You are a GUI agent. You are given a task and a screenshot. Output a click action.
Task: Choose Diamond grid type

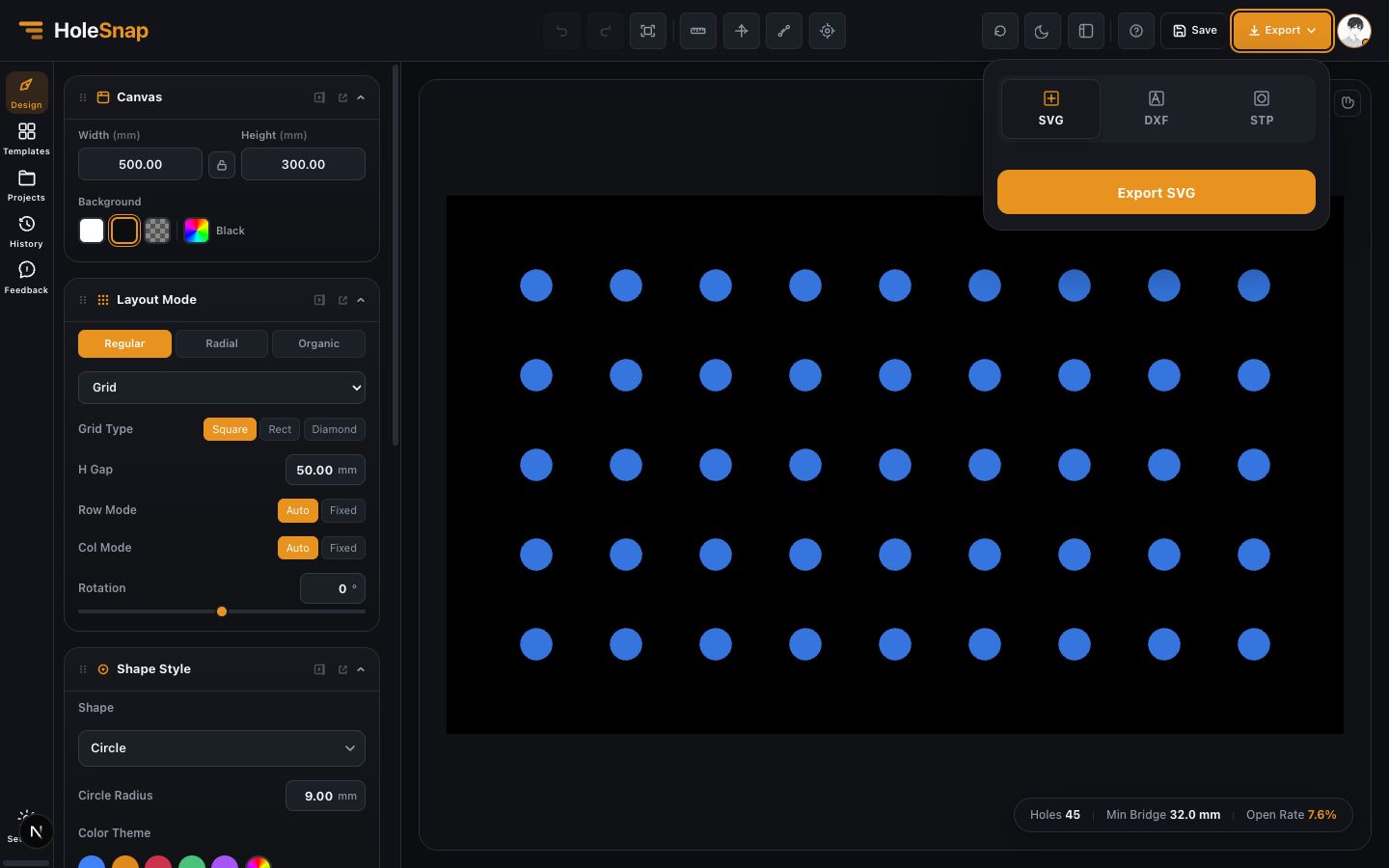point(335,429)
